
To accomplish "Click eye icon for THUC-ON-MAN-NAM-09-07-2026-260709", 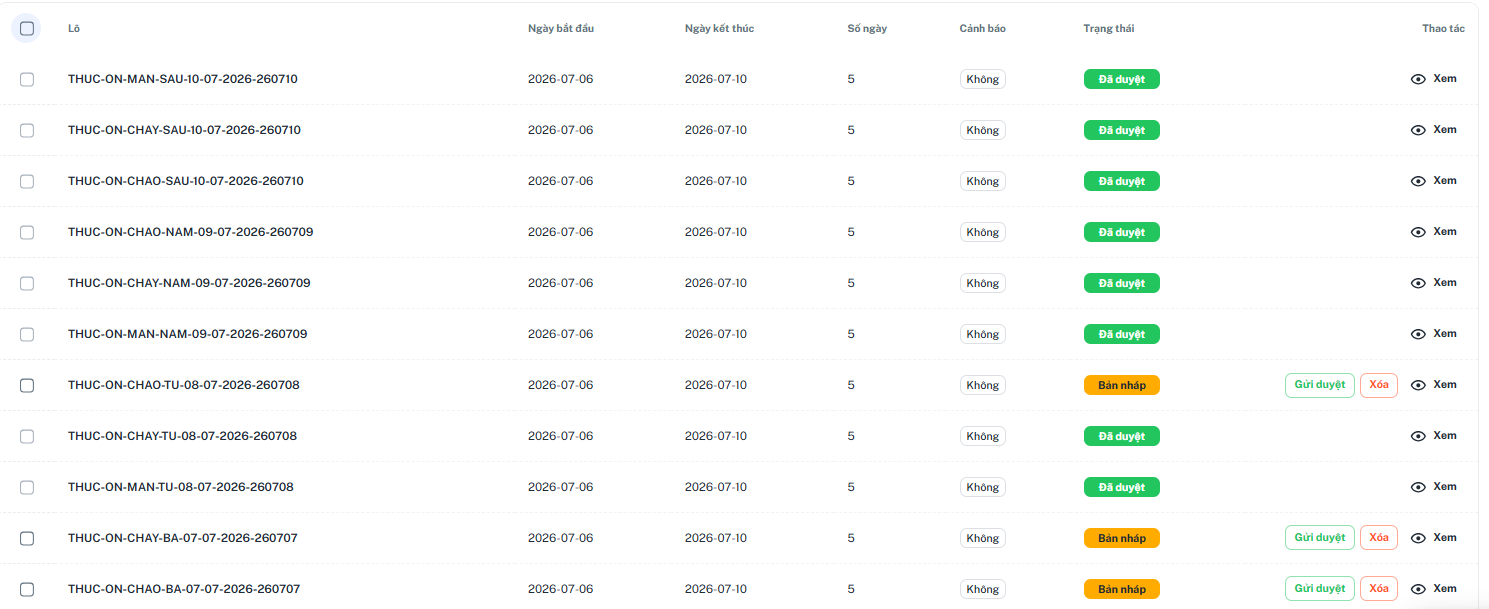I will (1418, 334).
